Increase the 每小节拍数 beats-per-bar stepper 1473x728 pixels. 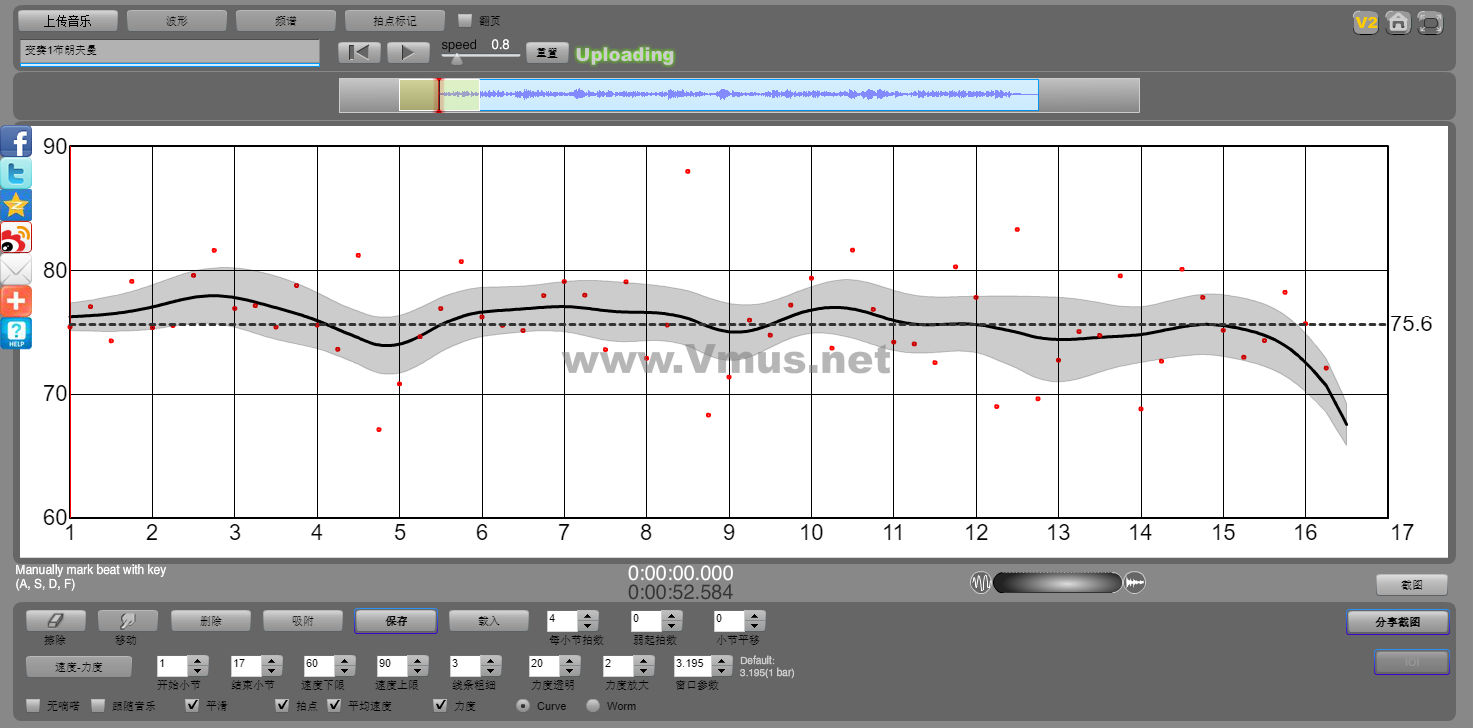(x=588, y=616)
